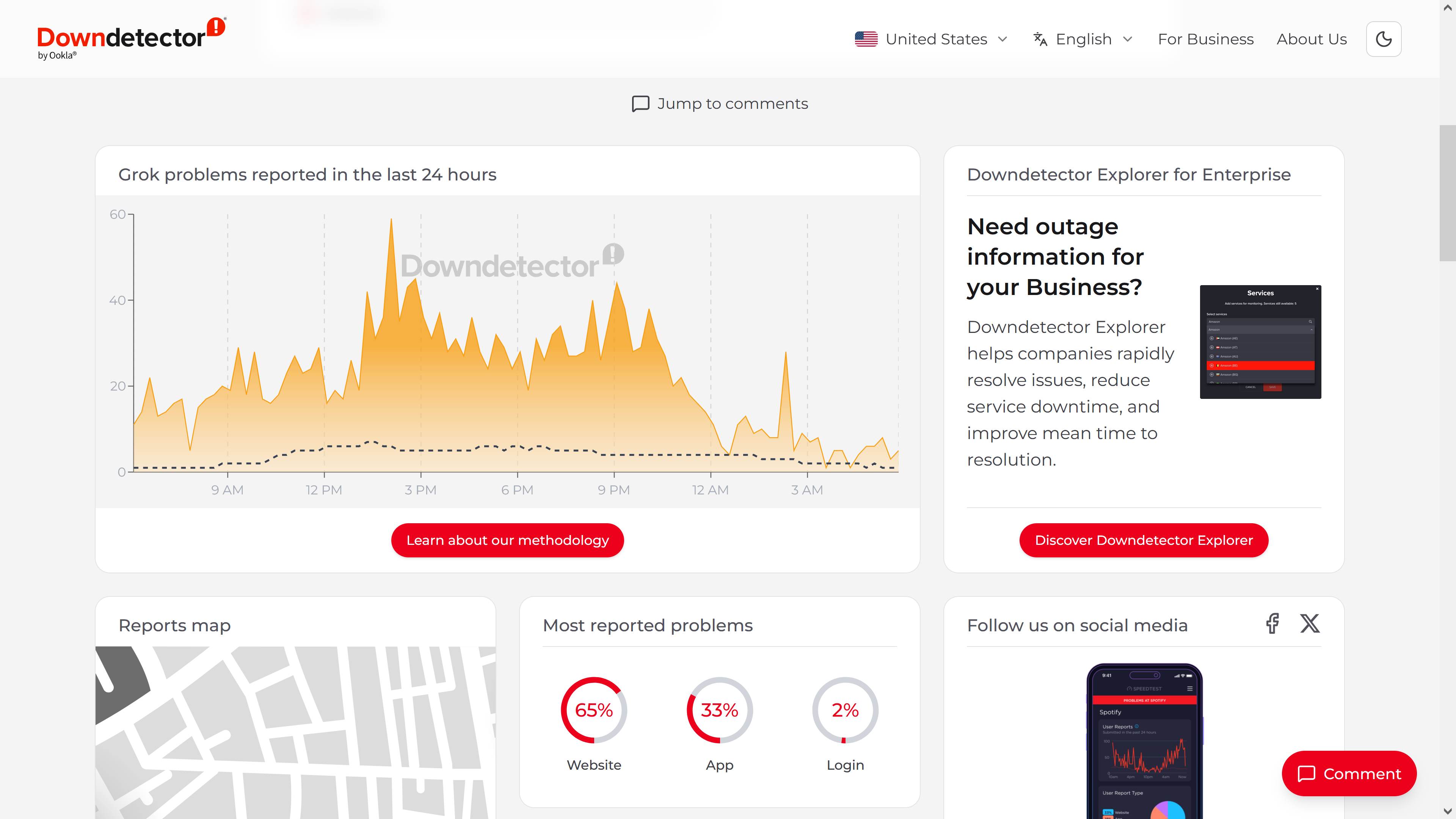The image size is (1456, 819).
Task: Expand the United States country dropdown
Action: pos(932,39)
